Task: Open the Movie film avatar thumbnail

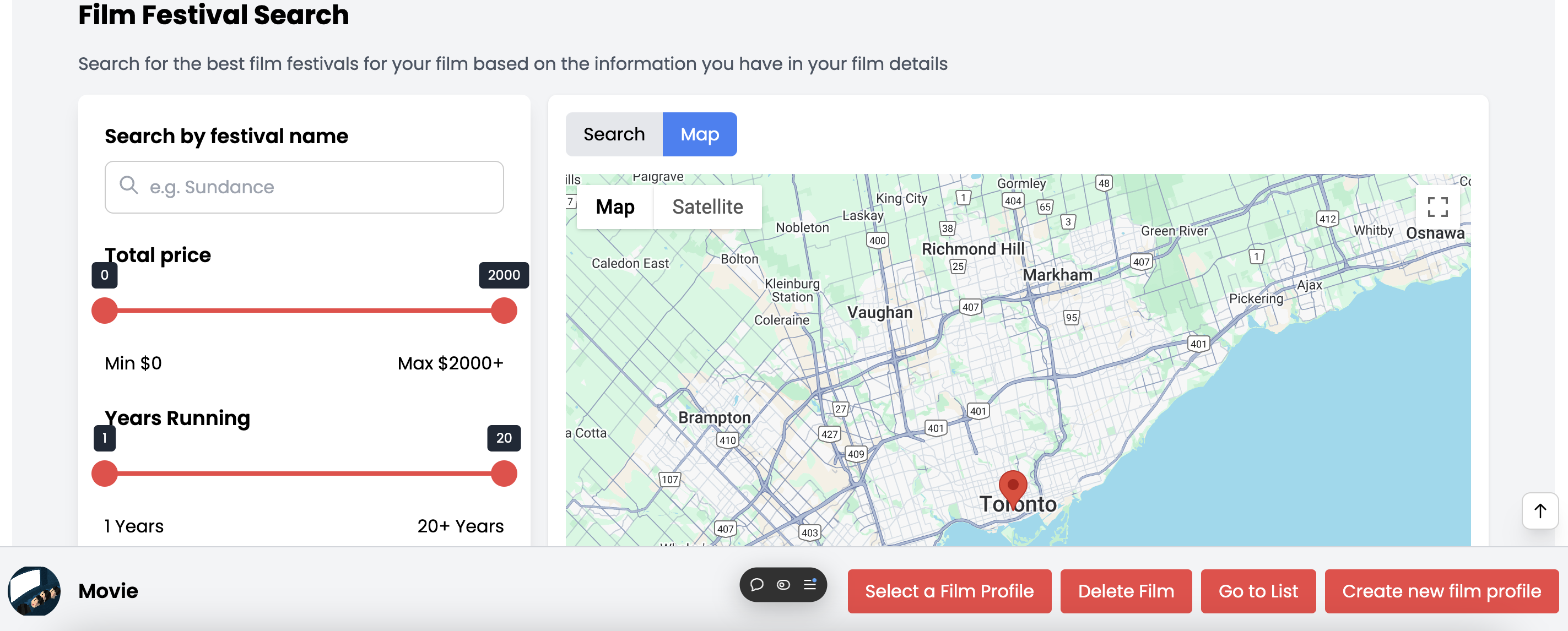Action: pyautogui.click(x=34, y=590)
